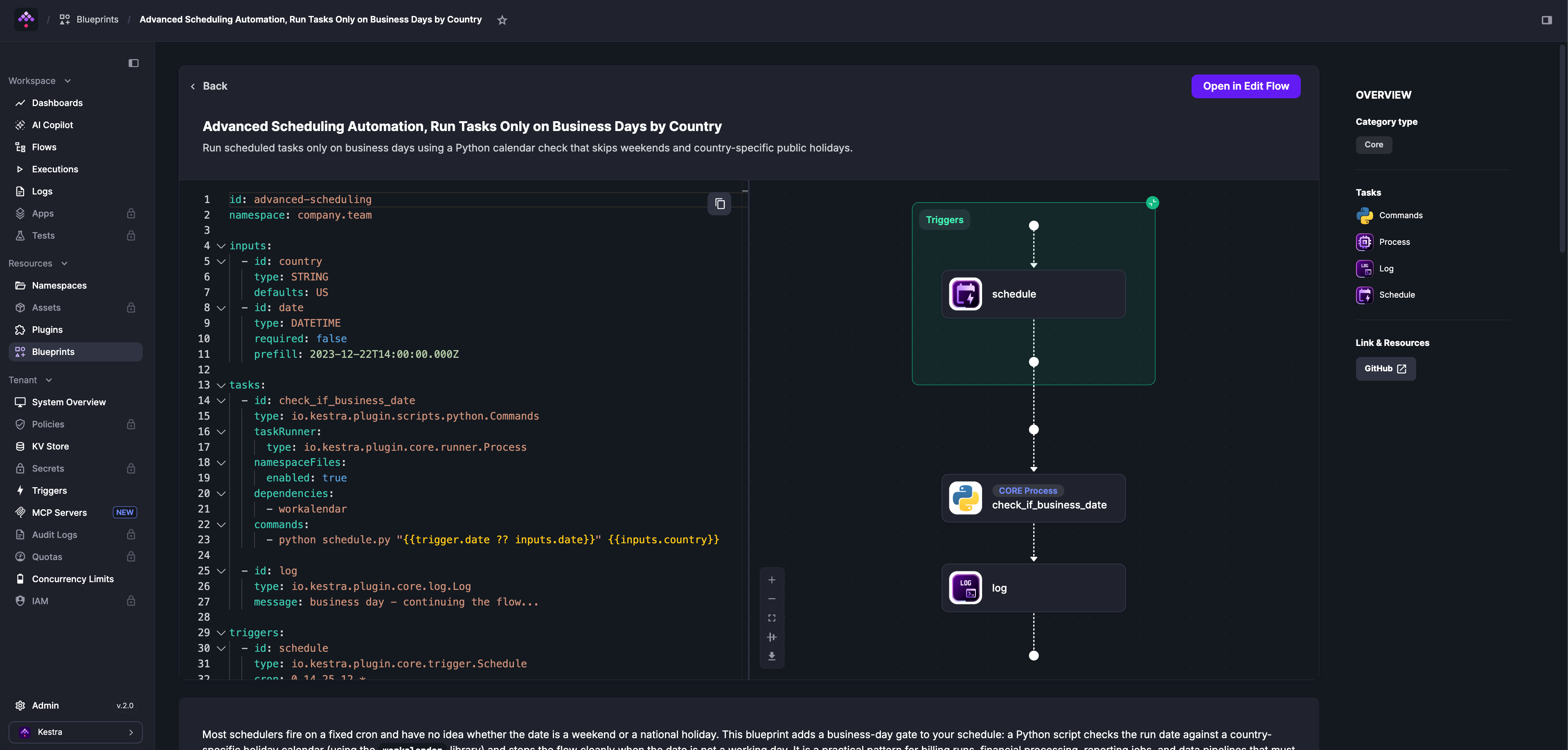The width and height of the screenshot is (1568, 750).
Task: Click the 'required: false' code line
Action: [x=300, y=339]
